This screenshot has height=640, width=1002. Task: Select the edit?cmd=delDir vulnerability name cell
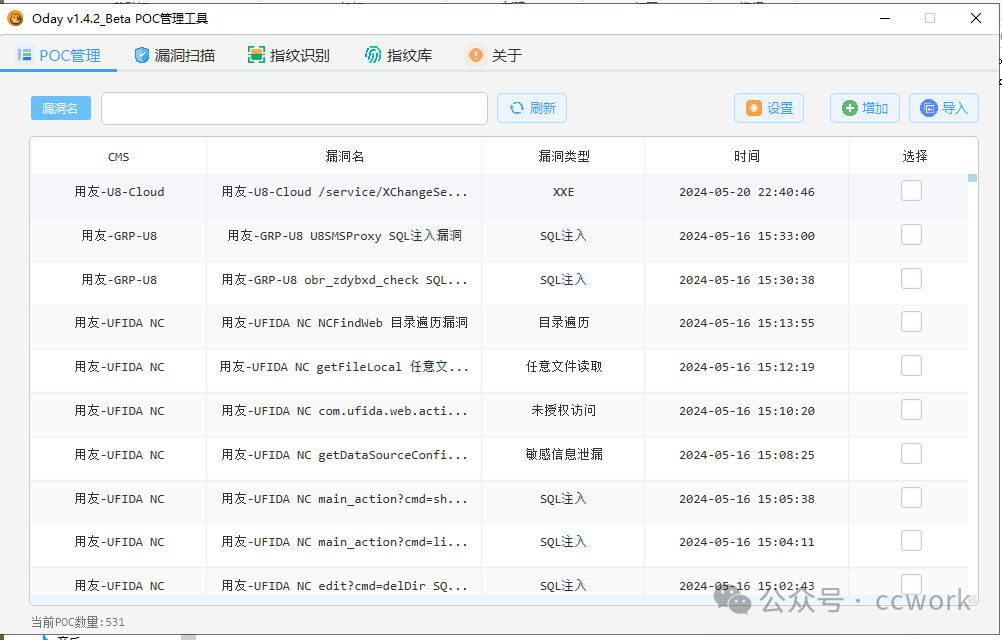(x=344, y=583)
